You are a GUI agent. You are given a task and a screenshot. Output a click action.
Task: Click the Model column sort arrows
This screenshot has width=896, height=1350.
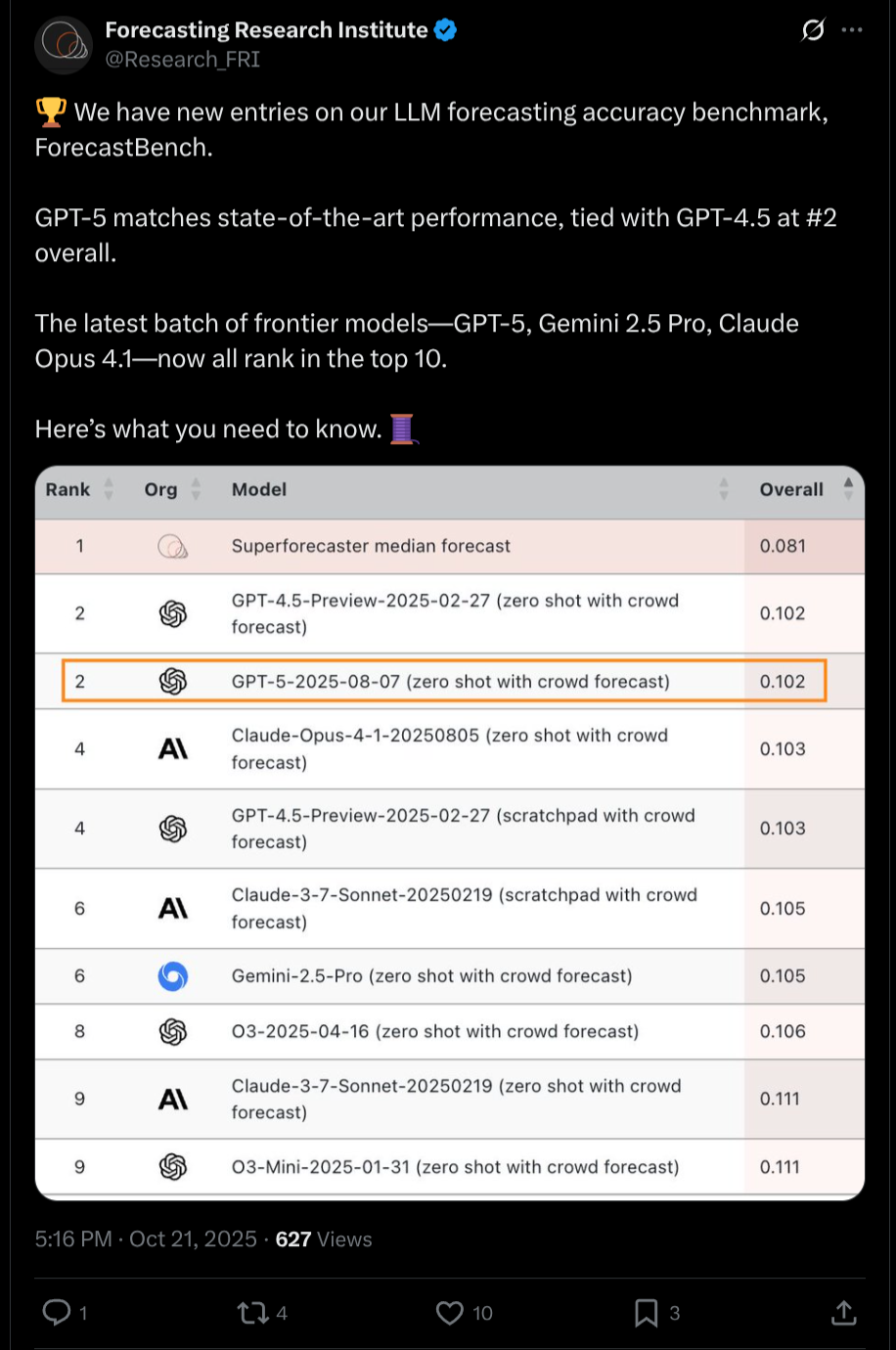point(724,489)
